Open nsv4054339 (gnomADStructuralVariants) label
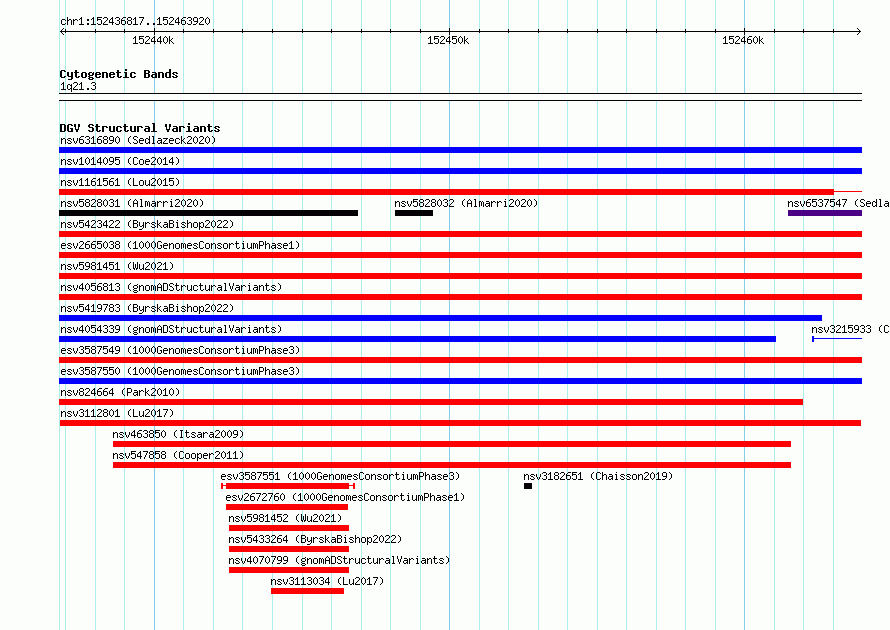The width and height of the screenshot is (890, 630). click(x=171, y=329)
